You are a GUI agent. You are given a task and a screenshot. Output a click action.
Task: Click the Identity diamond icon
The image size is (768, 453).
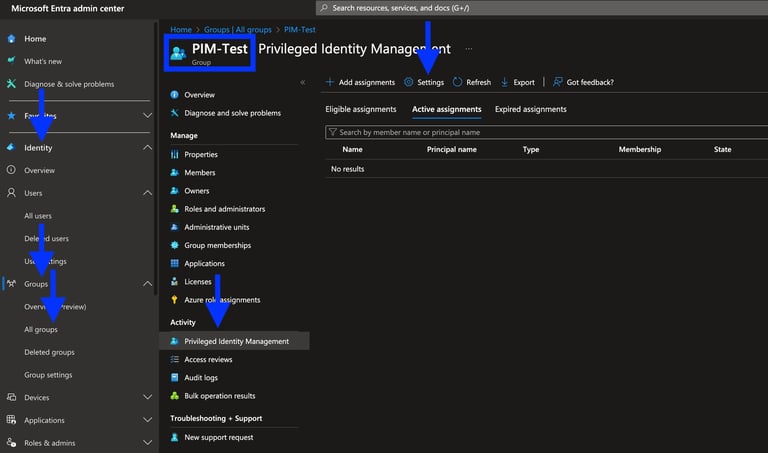(11, 147)
